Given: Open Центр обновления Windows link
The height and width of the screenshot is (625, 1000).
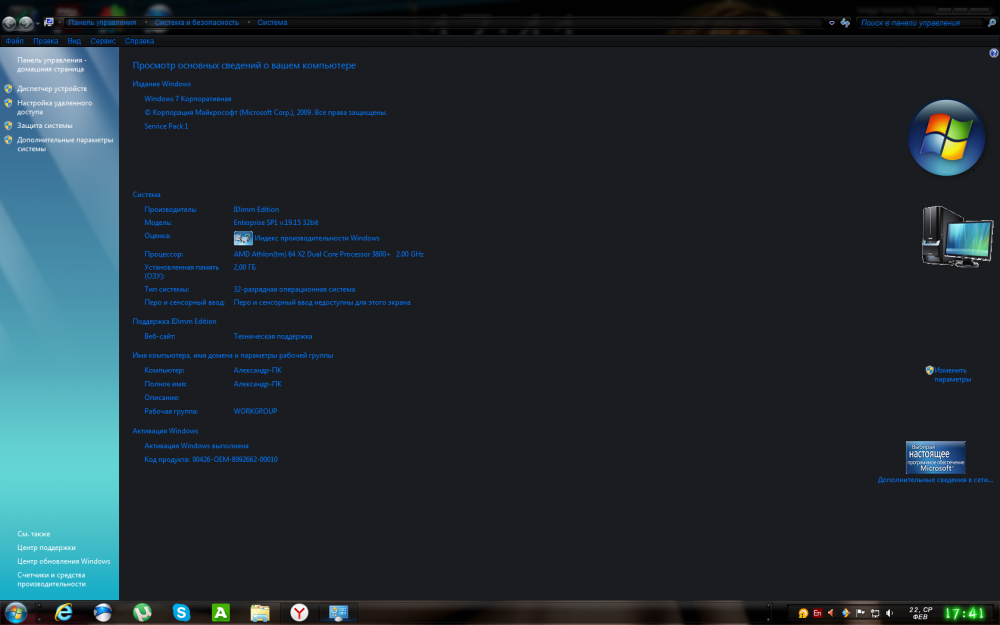Looking at the screenshot, I should click(x=64, y=561).
